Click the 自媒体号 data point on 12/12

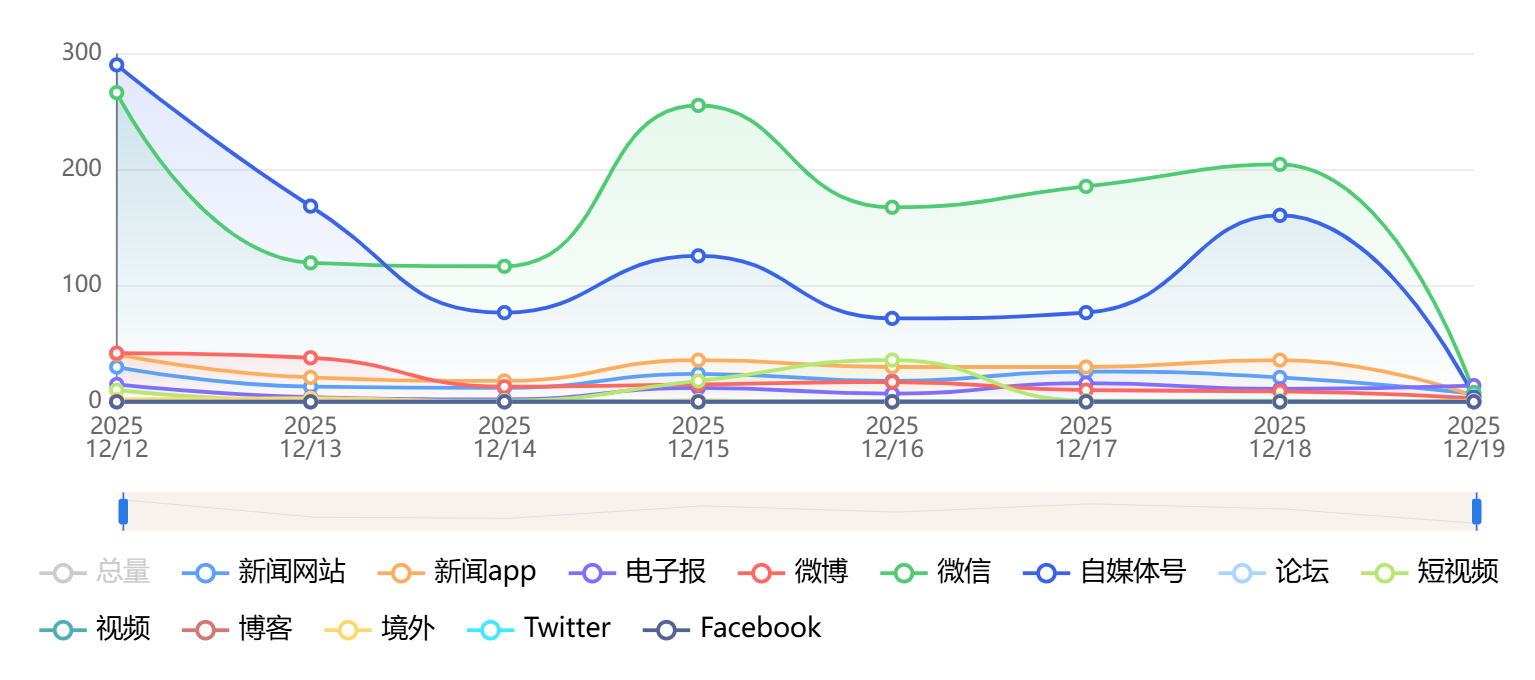[117, 65]
